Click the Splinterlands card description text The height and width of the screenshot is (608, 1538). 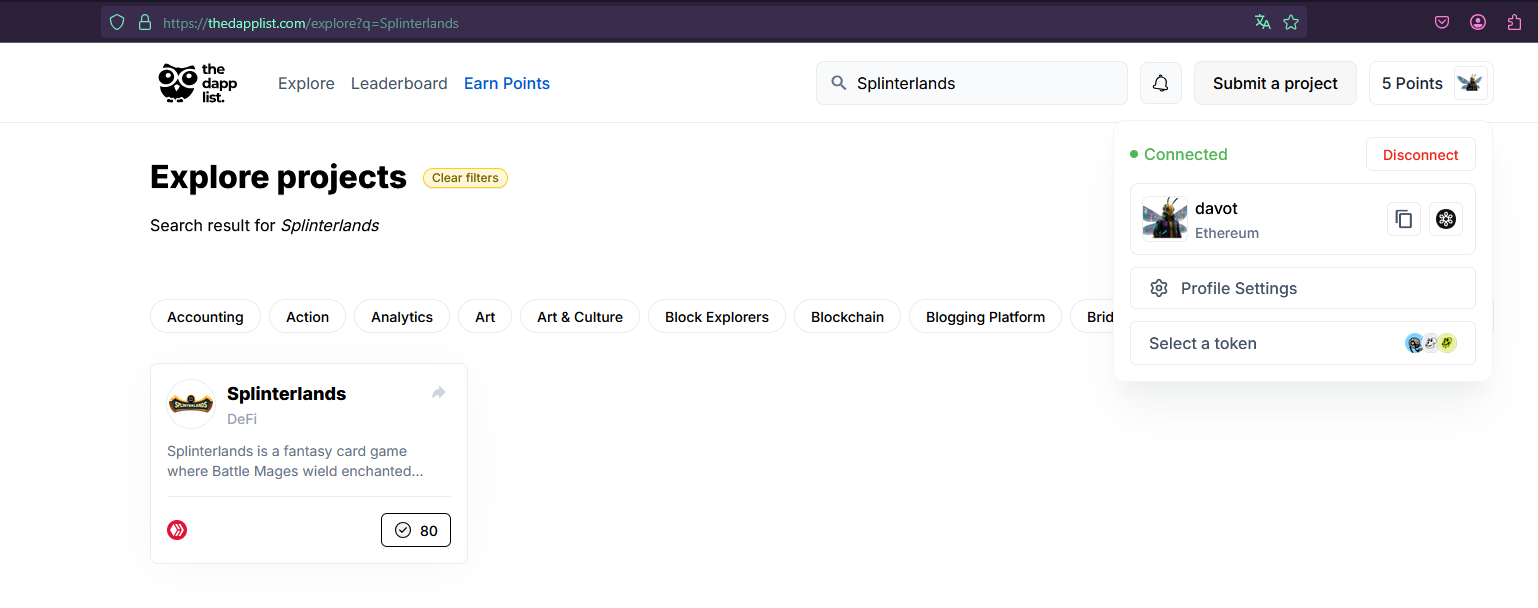click(x=295, y=461)
